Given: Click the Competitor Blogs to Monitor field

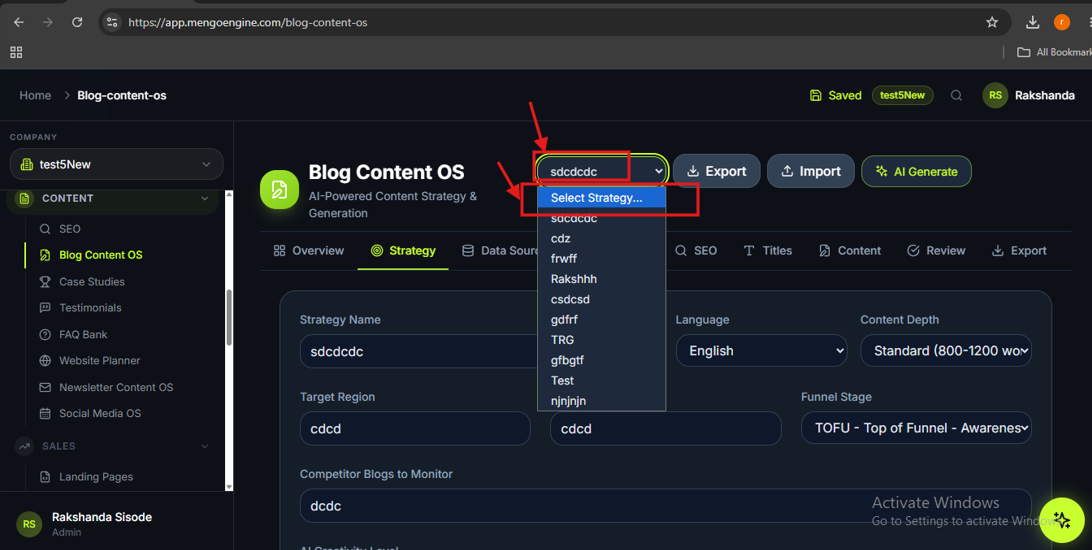Looking at the screenshot, I should [665, 505].
